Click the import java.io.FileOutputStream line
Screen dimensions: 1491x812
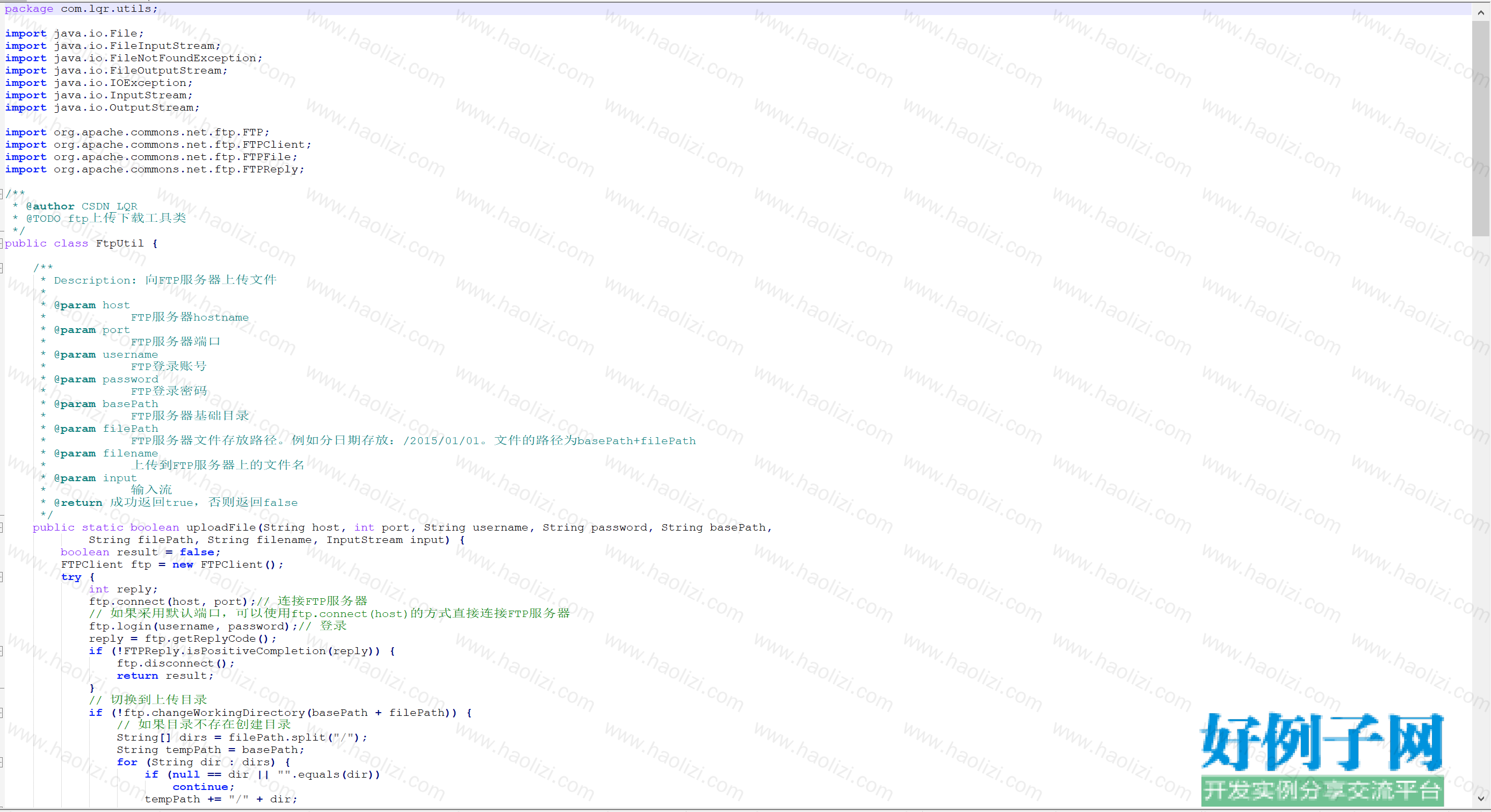[x=117, y=70]
